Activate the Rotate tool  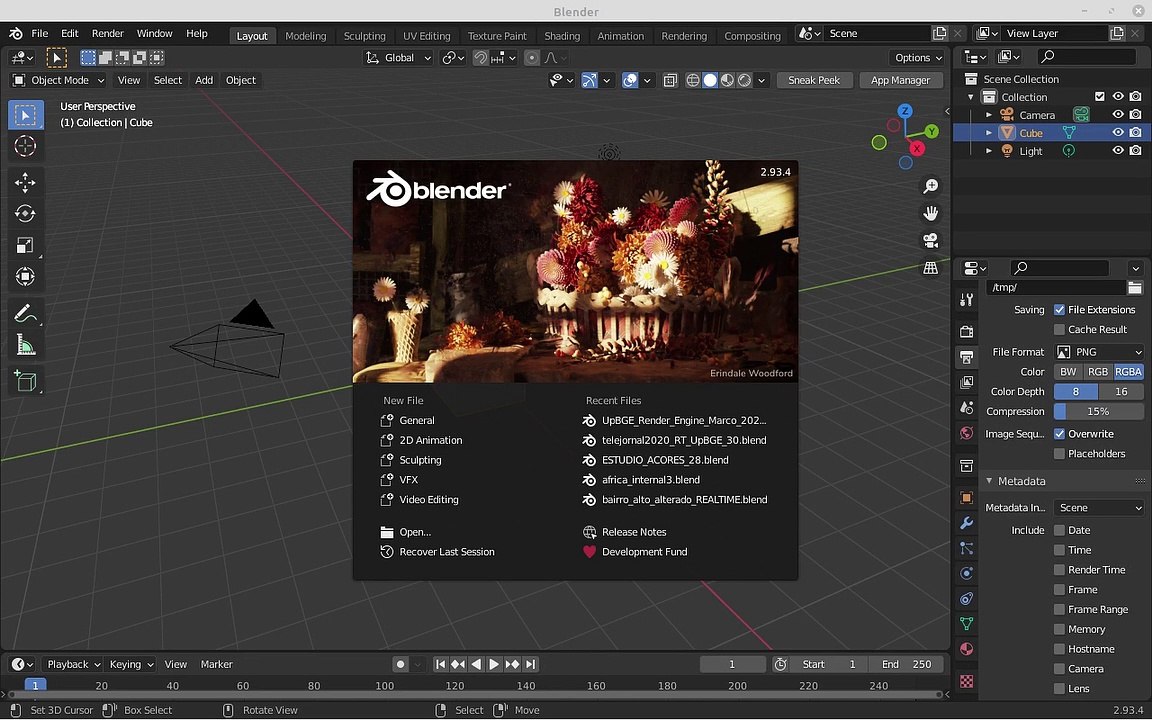tap(25, 214)
